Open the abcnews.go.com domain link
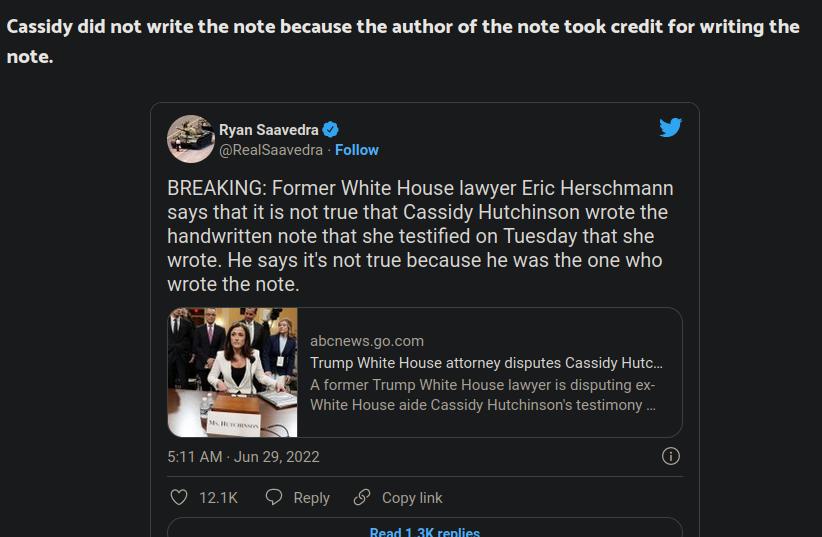The width and height of the screenshot is (822, 537). click(x=367, y=341)
